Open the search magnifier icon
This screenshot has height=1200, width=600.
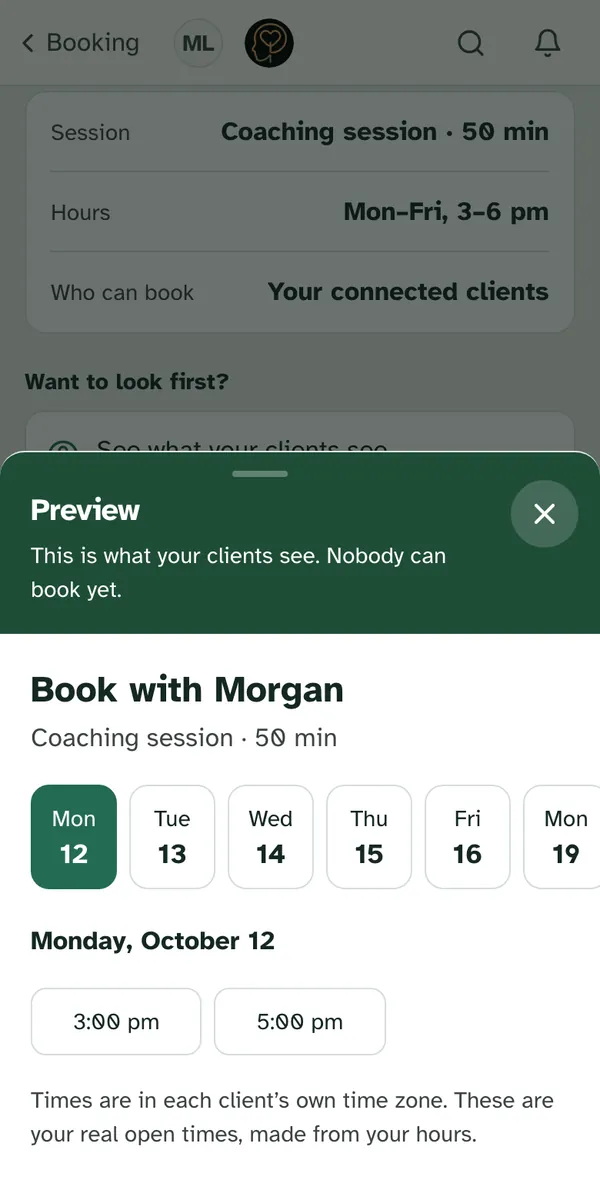(470, 43)
